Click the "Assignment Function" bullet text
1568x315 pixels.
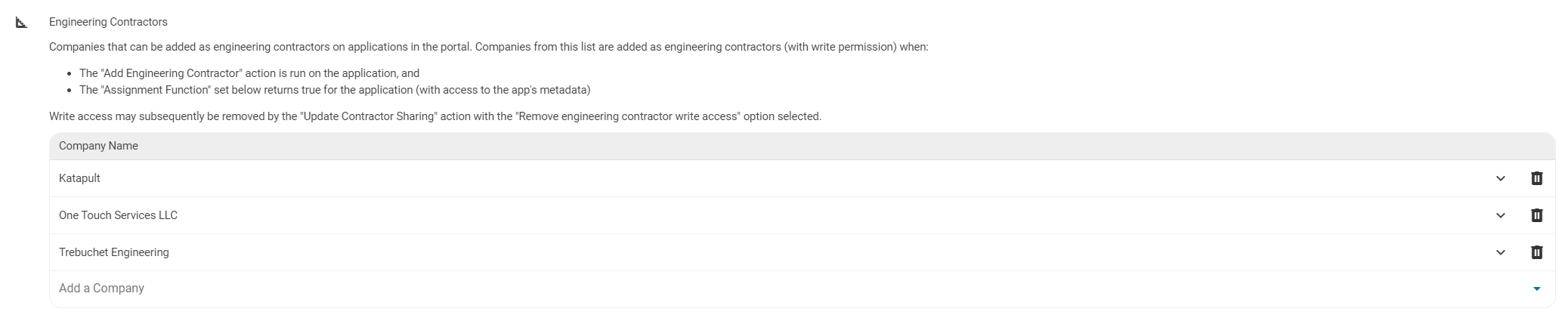click(334, 90)
